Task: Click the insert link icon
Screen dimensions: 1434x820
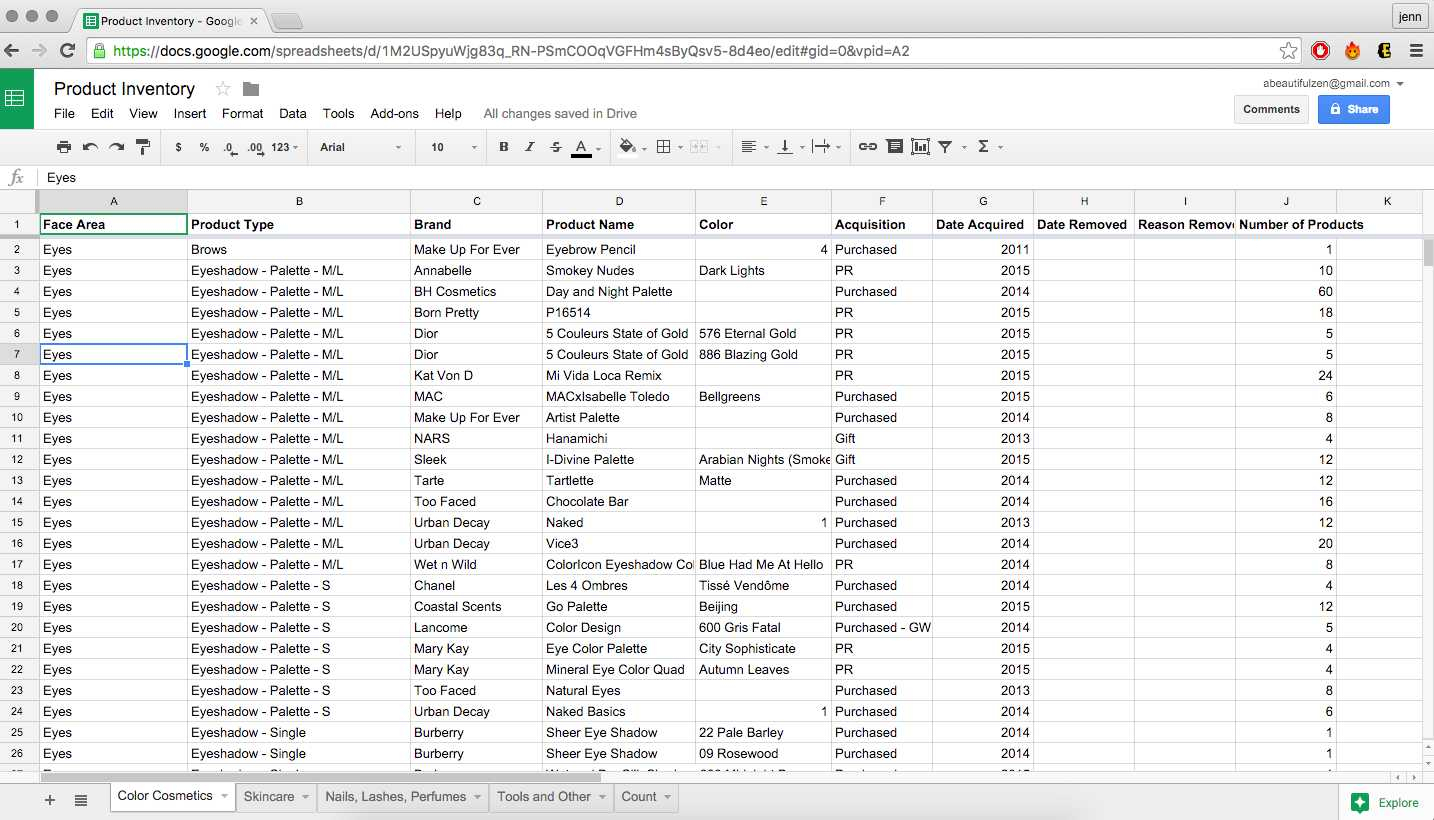Action: click(x=868, y=147)
